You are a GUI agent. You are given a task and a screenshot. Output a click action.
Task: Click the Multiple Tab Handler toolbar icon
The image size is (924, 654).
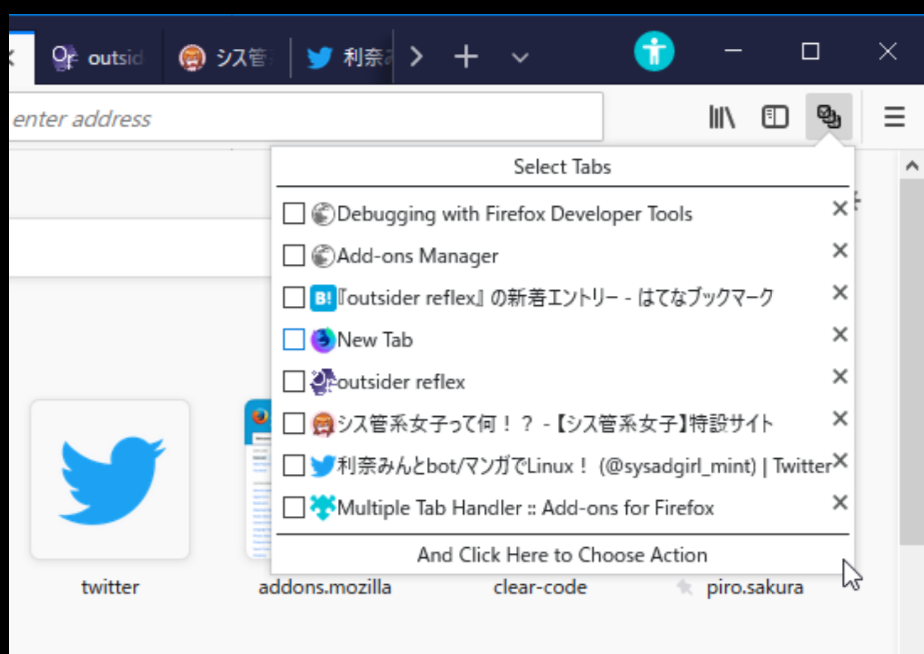[829, 116]
